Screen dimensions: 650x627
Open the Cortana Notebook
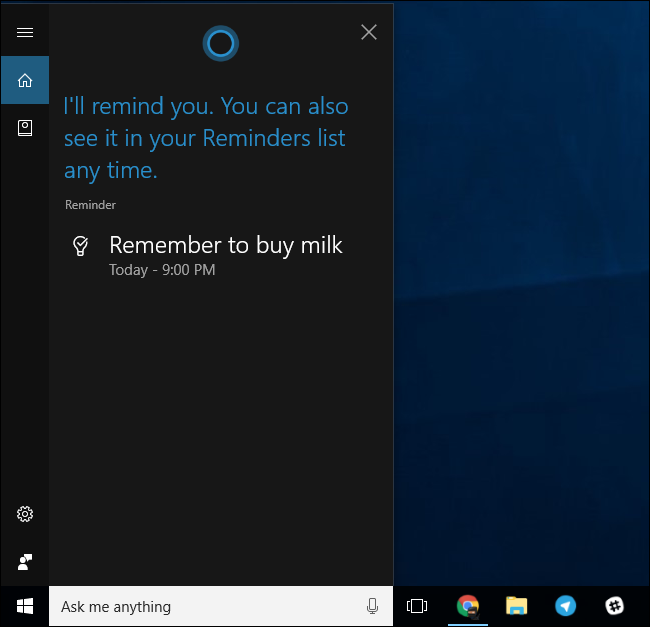click(25, 128)
